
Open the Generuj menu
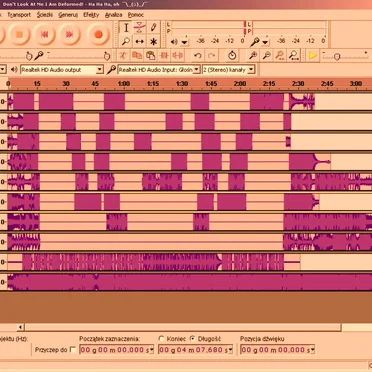pyautogui.click(x=68, y=15)
